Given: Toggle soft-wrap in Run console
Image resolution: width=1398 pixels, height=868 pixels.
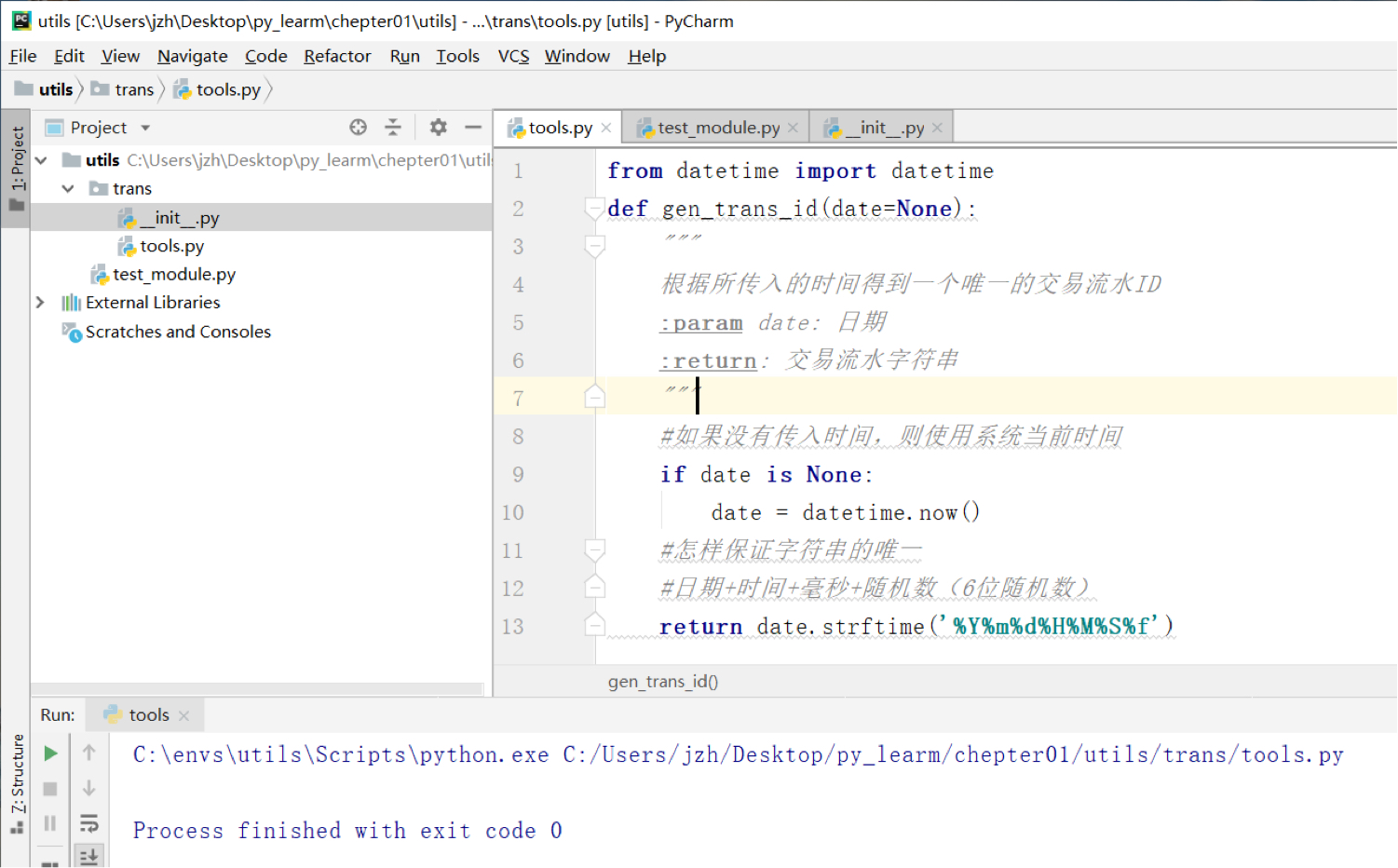Looking at the screenshot, I should [89, 823].
